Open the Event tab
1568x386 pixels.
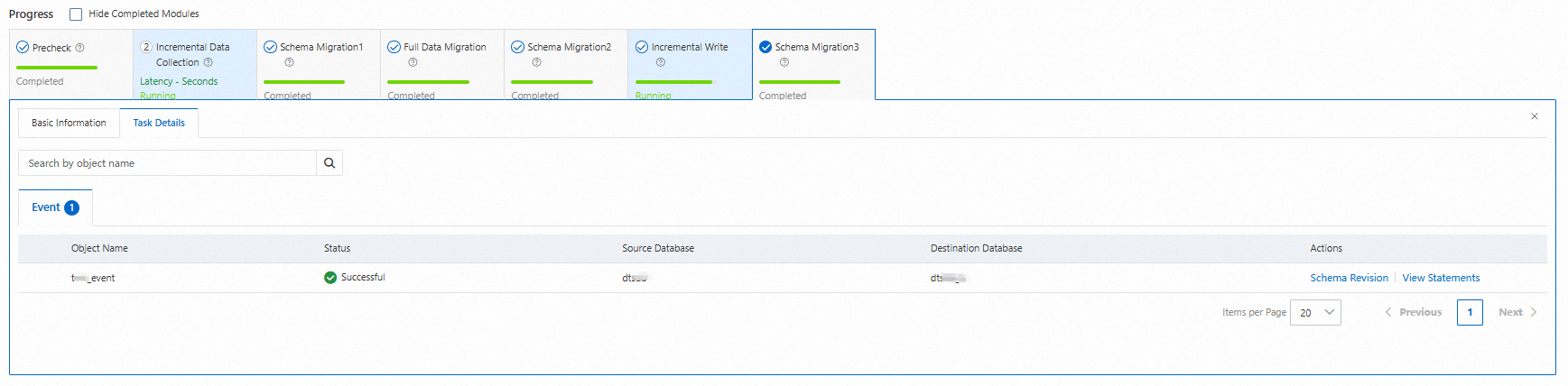(55, 207)
